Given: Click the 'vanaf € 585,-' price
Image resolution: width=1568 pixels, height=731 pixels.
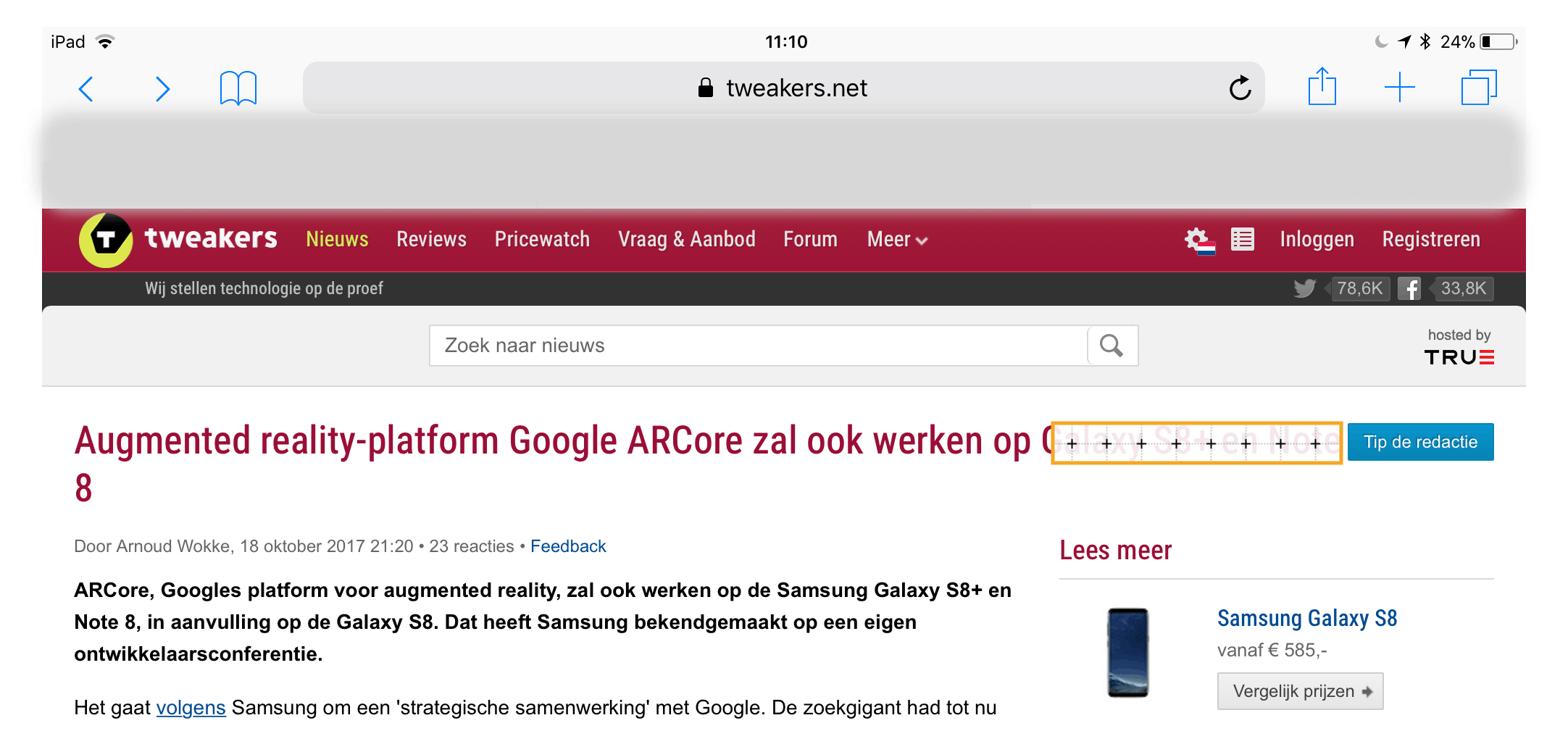Looking at the screenshot, I should point(1272,651).
